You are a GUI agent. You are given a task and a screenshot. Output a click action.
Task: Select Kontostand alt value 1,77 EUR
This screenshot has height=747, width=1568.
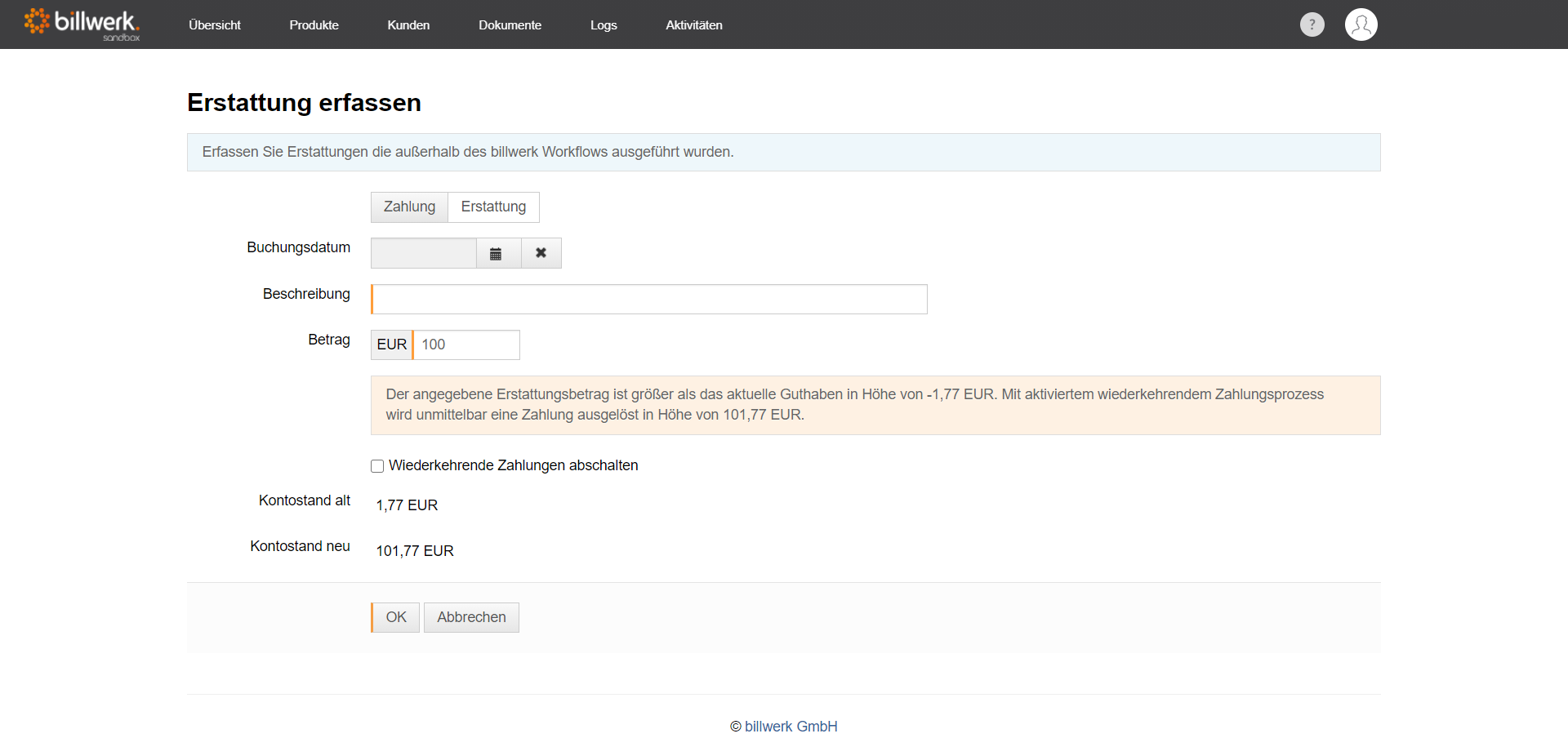(x=407, y=505)
